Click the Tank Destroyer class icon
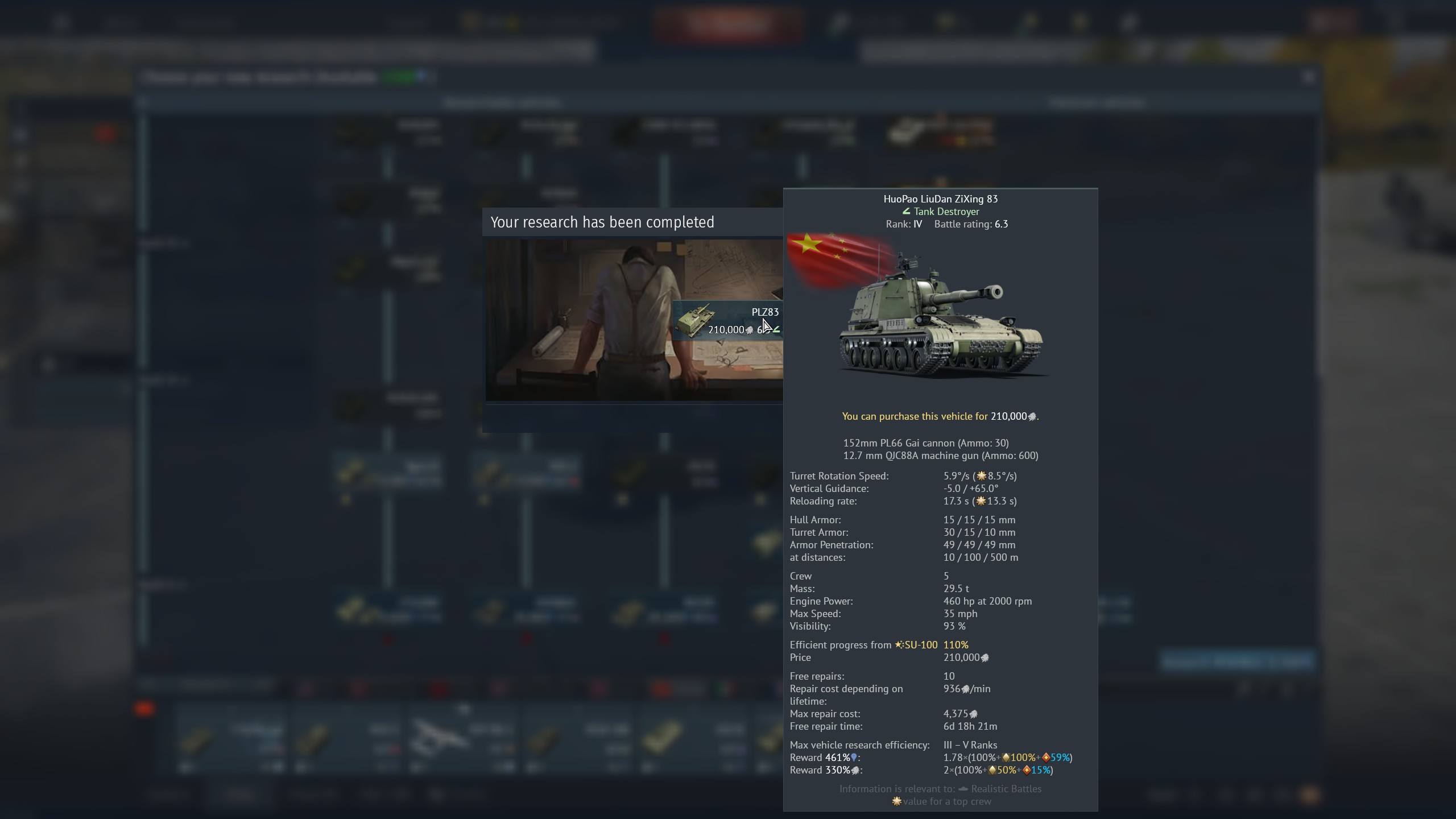Viewport: 1456px width, 819px height. [x=906, y=212]
